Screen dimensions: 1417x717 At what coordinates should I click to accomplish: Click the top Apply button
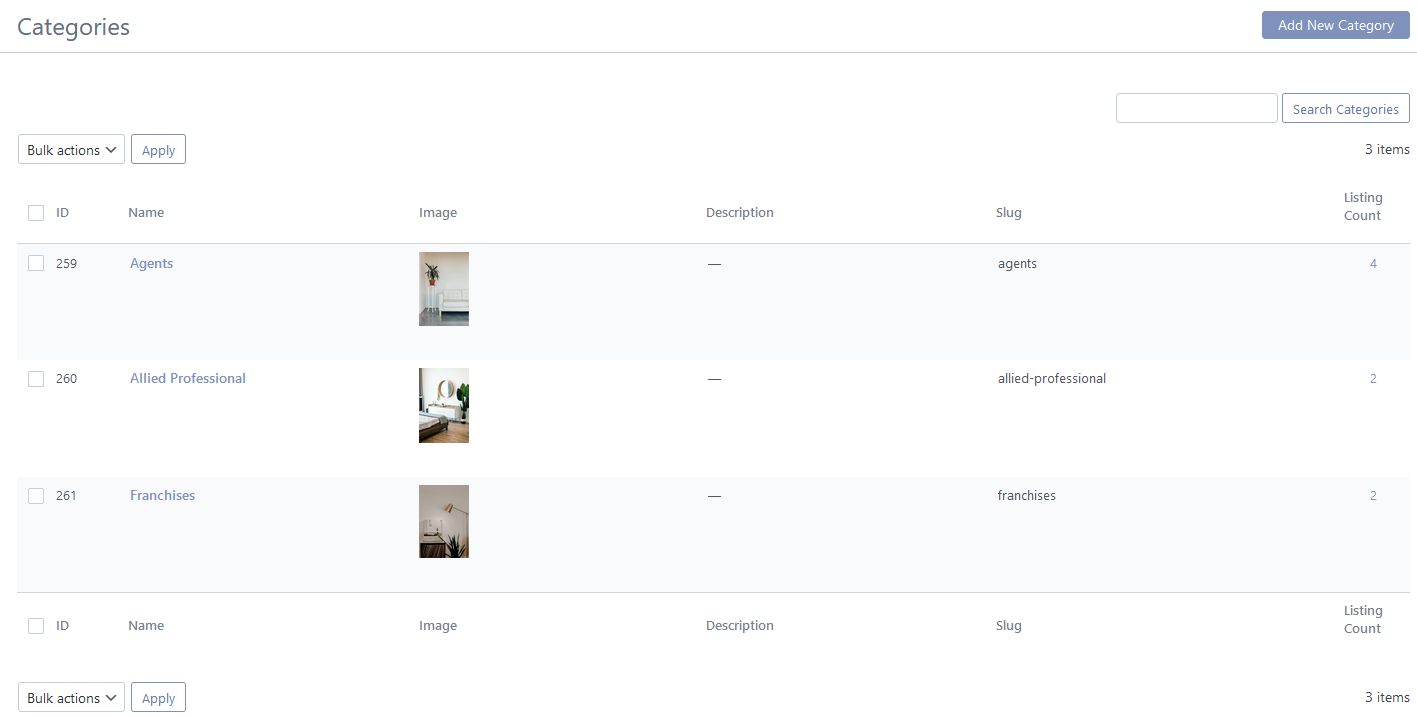point(158,150)
